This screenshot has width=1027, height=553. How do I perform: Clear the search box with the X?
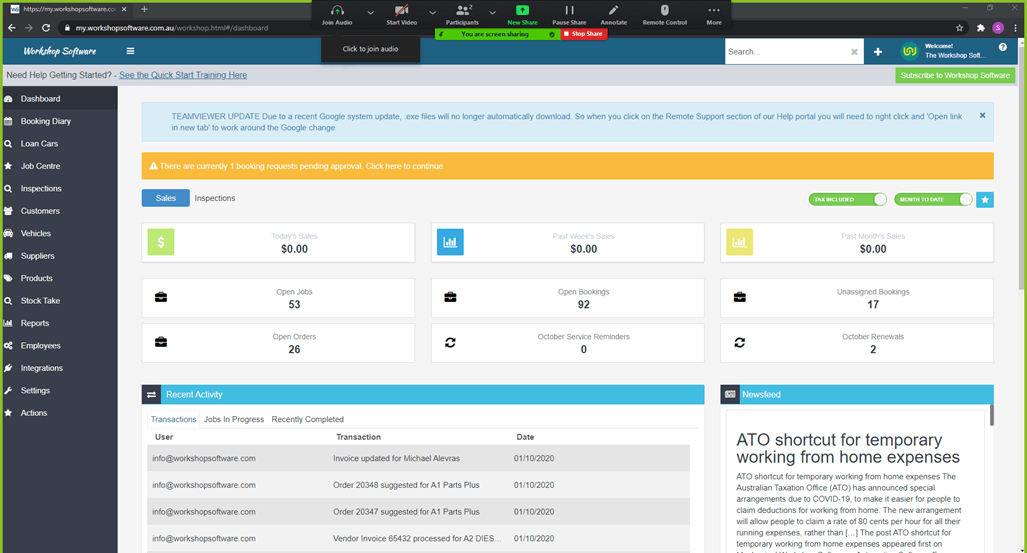click(854, 52)
